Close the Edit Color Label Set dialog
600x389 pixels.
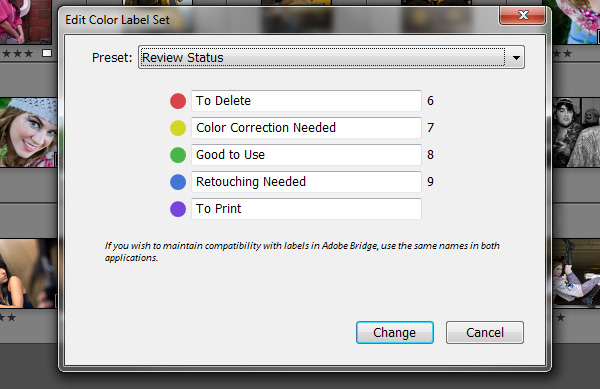(523, 15)
